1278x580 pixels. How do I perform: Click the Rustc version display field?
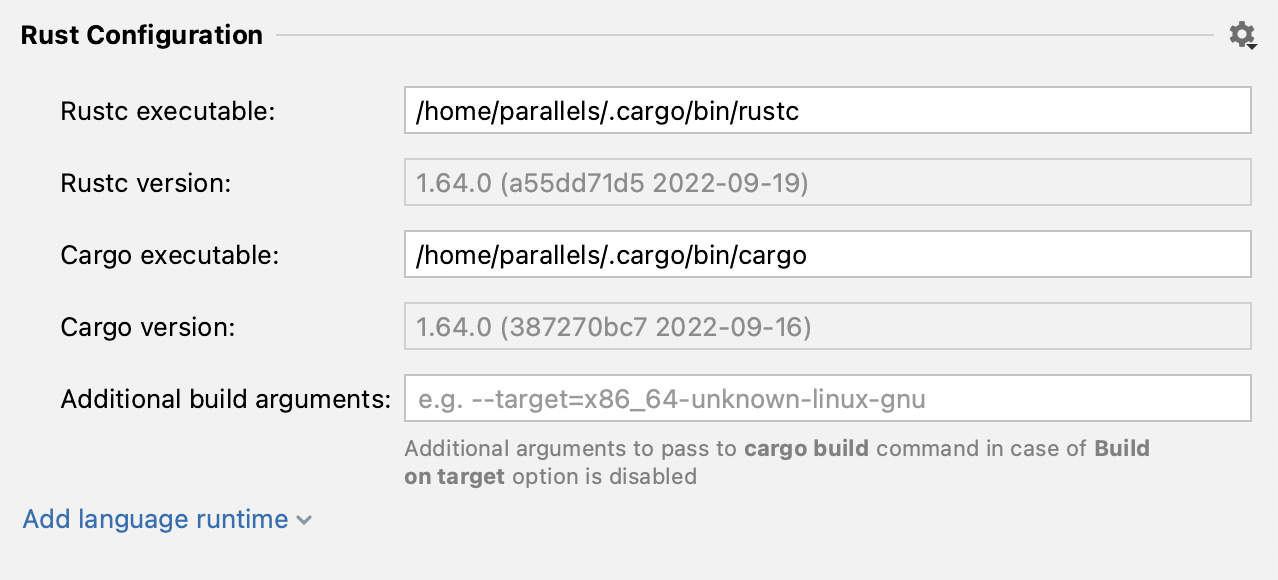click(826, 182)
